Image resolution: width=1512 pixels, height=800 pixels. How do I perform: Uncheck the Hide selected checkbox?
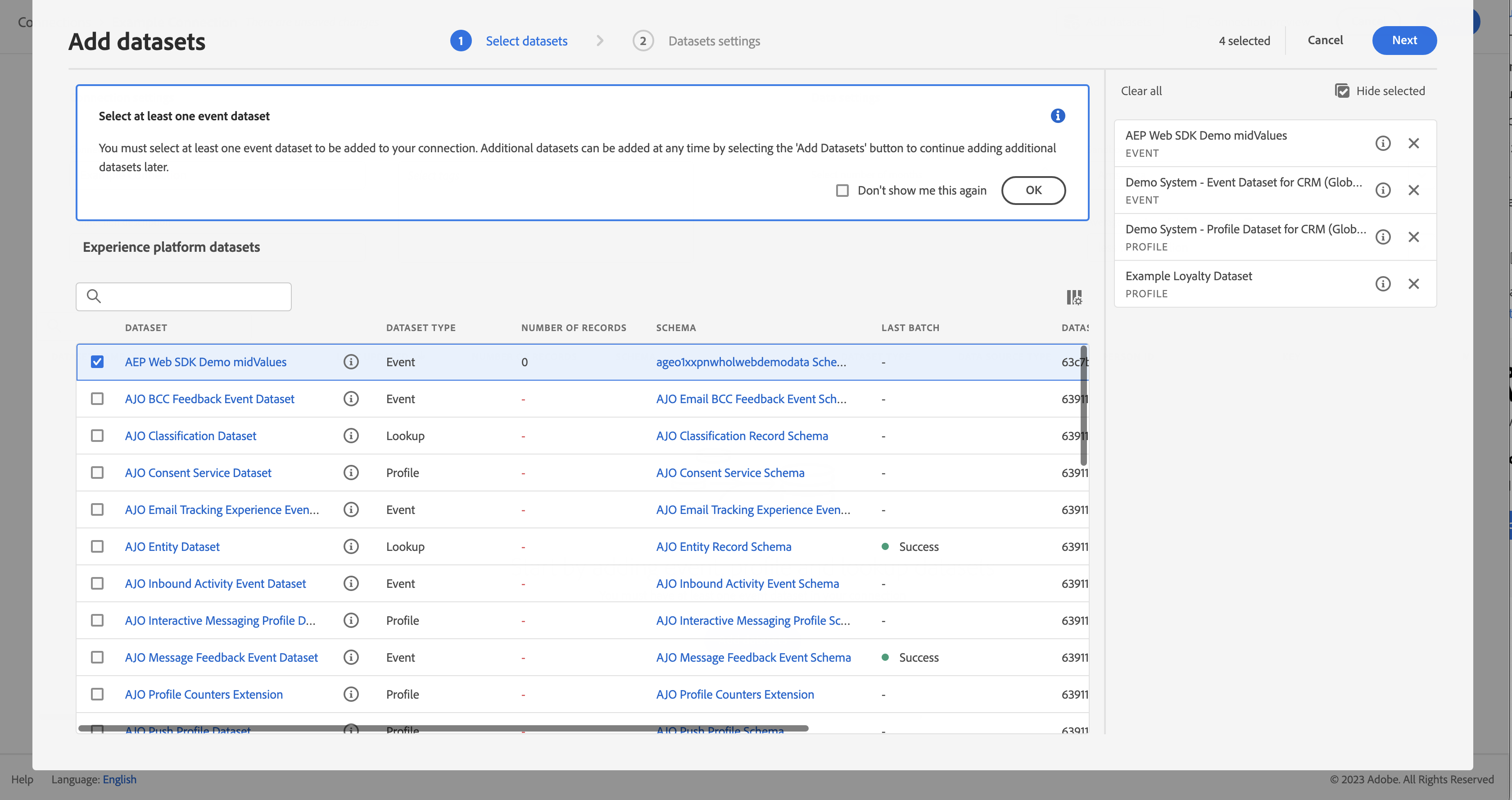tap(1342, 91)
